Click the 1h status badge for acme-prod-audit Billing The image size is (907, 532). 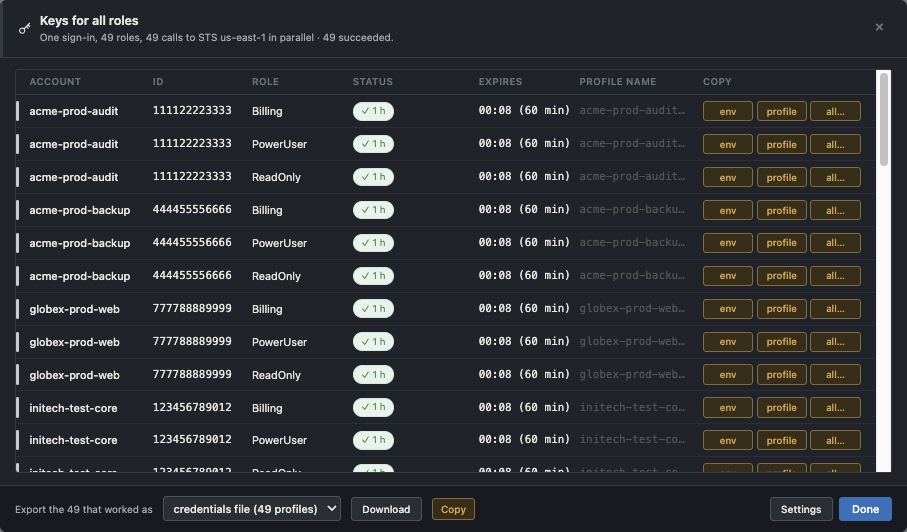pyautogui.click(x=373, y=111)
